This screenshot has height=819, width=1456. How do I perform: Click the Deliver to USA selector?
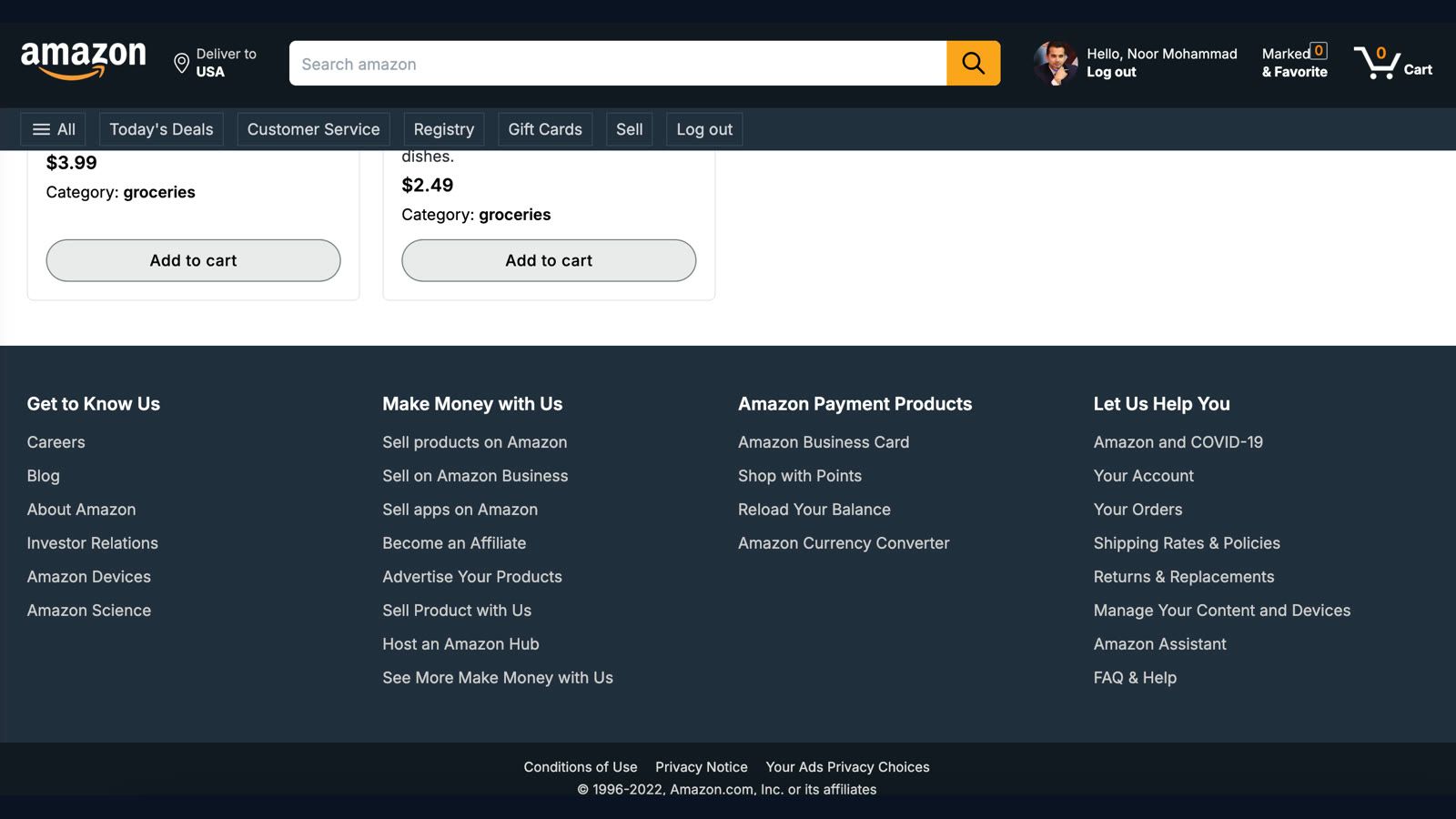[216, 63]
